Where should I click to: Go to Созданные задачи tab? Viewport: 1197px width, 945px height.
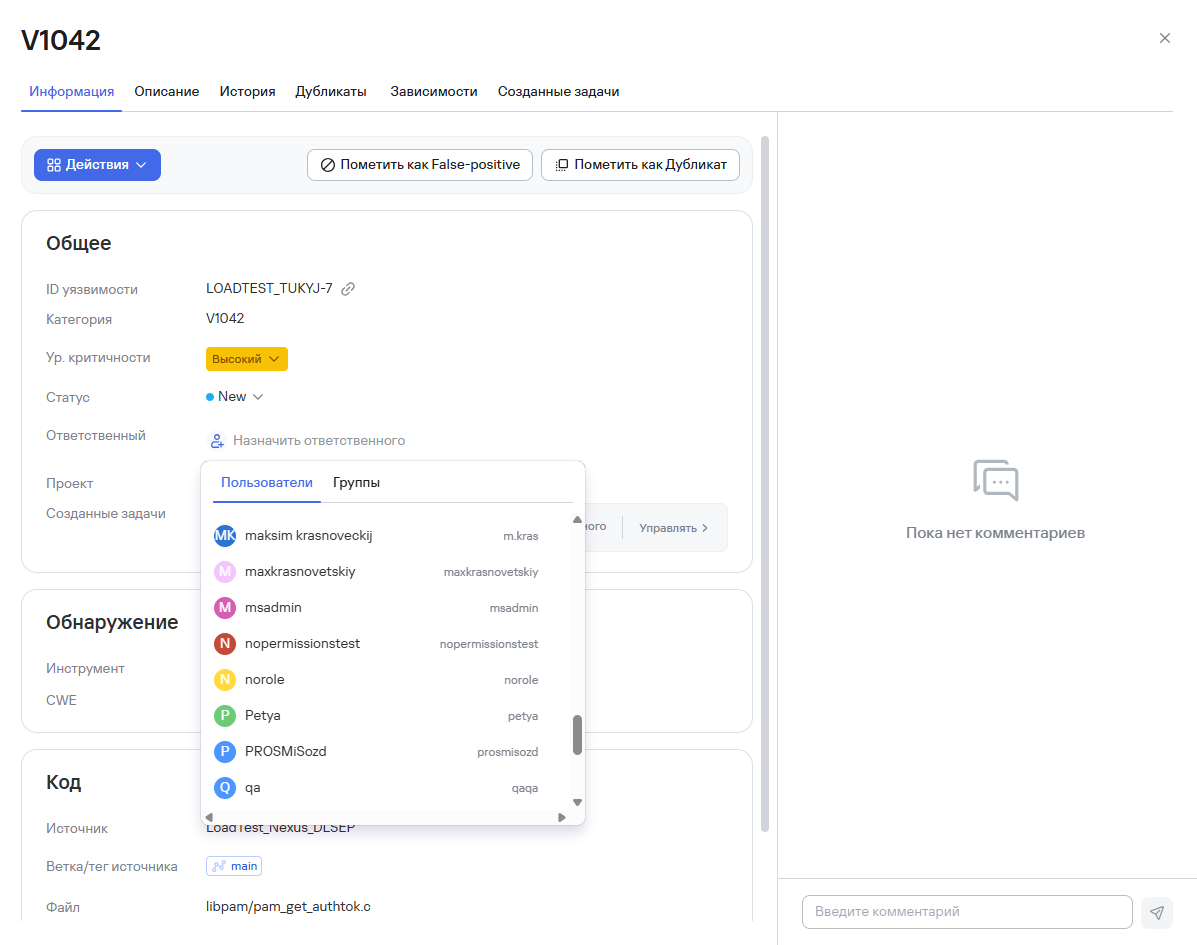[x=558, y=92]
